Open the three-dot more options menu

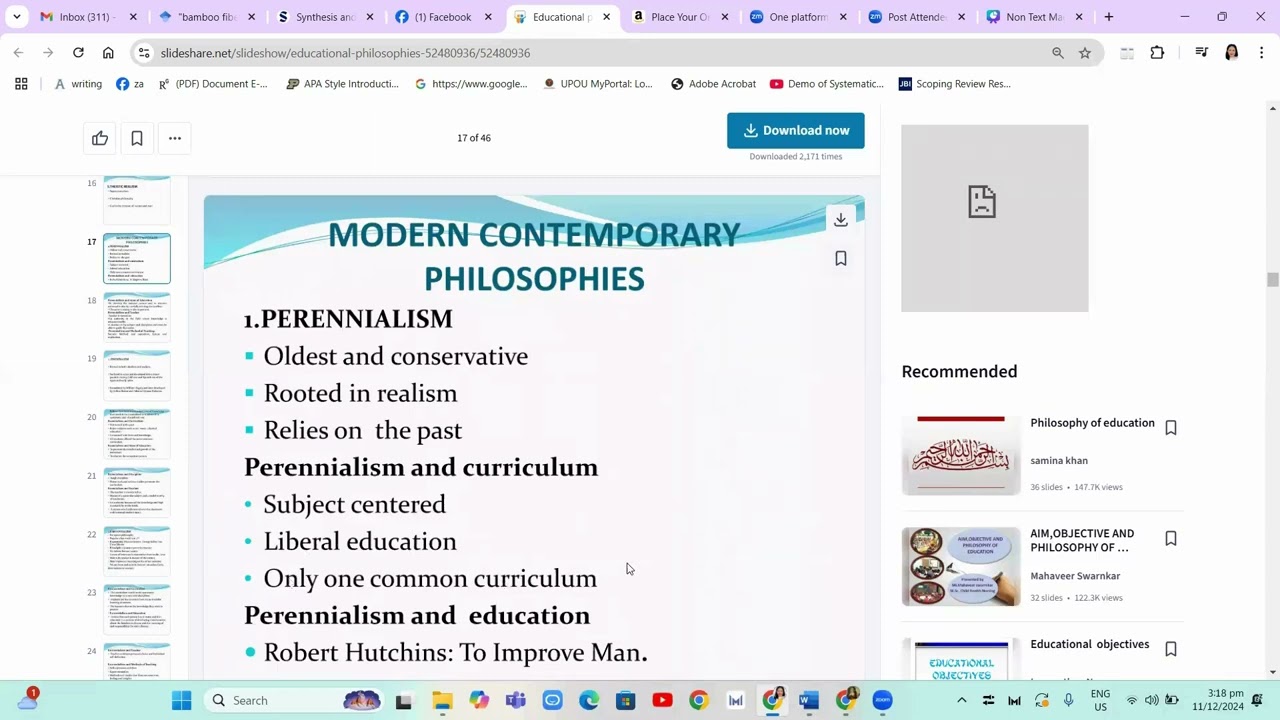tap(175, 138)
